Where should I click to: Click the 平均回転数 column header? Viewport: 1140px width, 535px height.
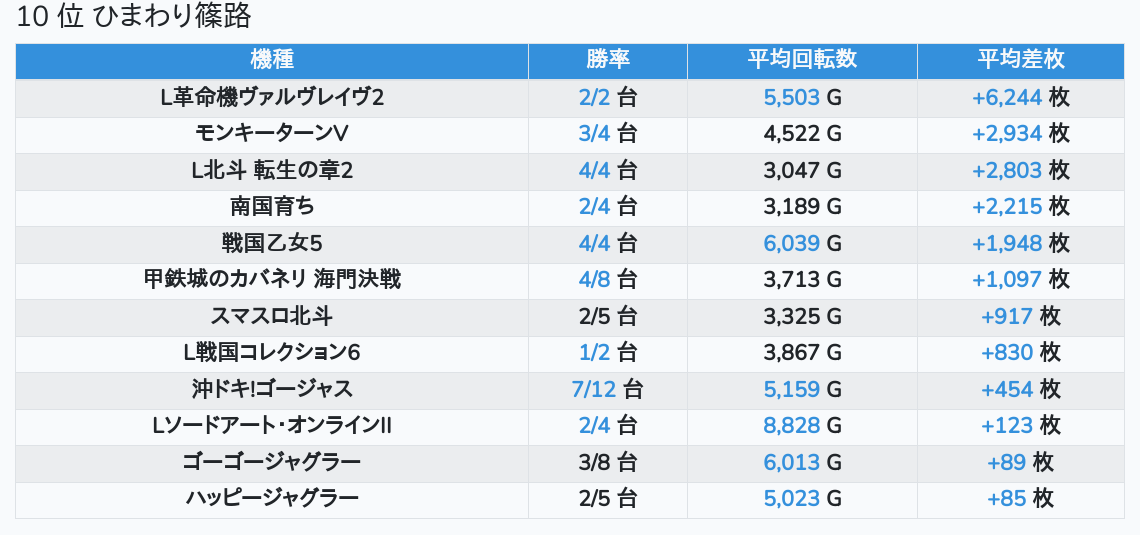point(802,60)
